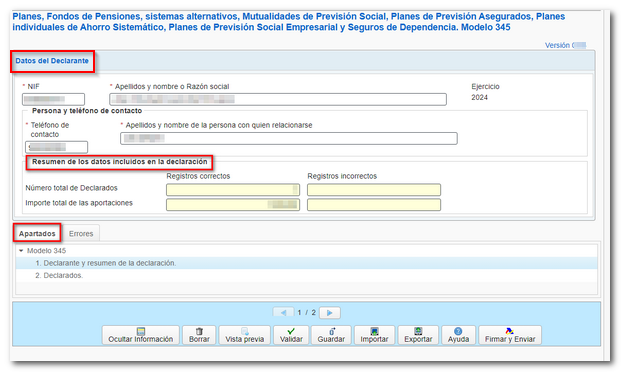Screen dimensions: 621x372
Task: Click the Ejercicio 2024 value
Action: click(479, 97)
